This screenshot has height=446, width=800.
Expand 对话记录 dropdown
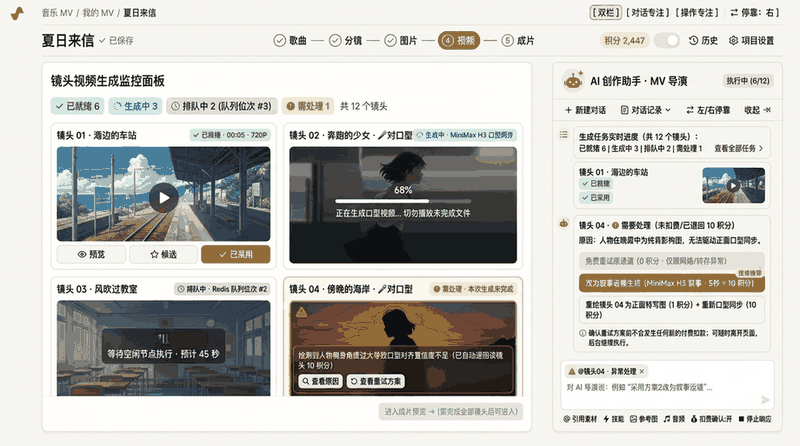point(645,110)
